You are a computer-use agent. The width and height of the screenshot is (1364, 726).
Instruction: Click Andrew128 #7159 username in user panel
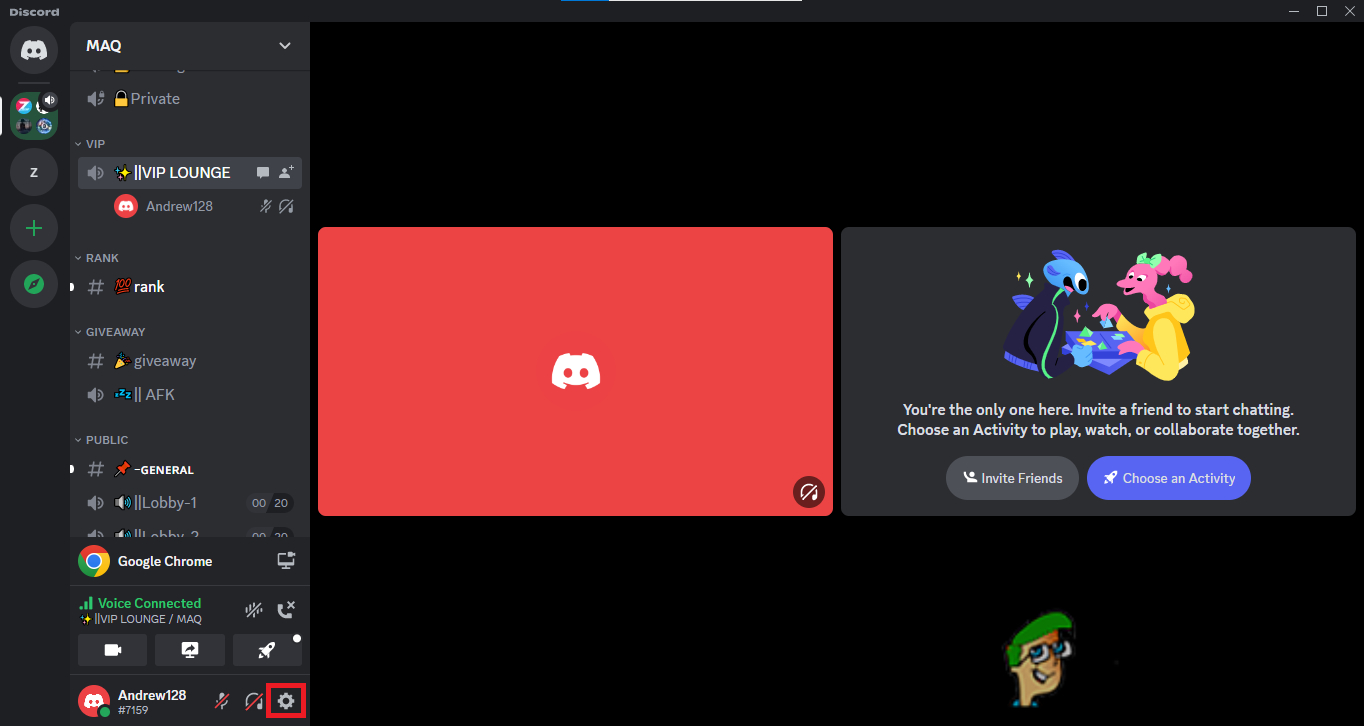point(152,701)
